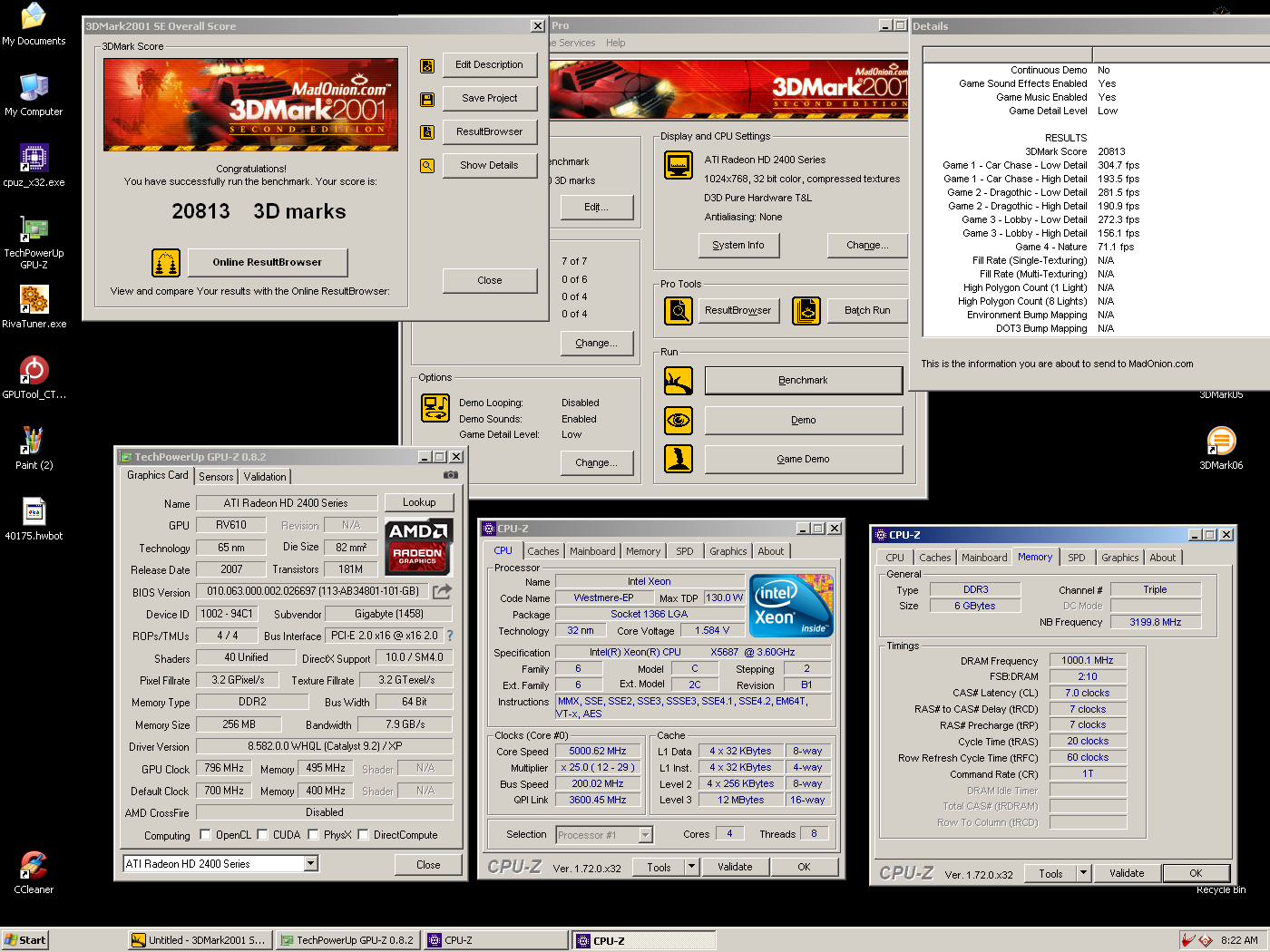Open the My Documents desktop icon

click(x=34, y=24)
